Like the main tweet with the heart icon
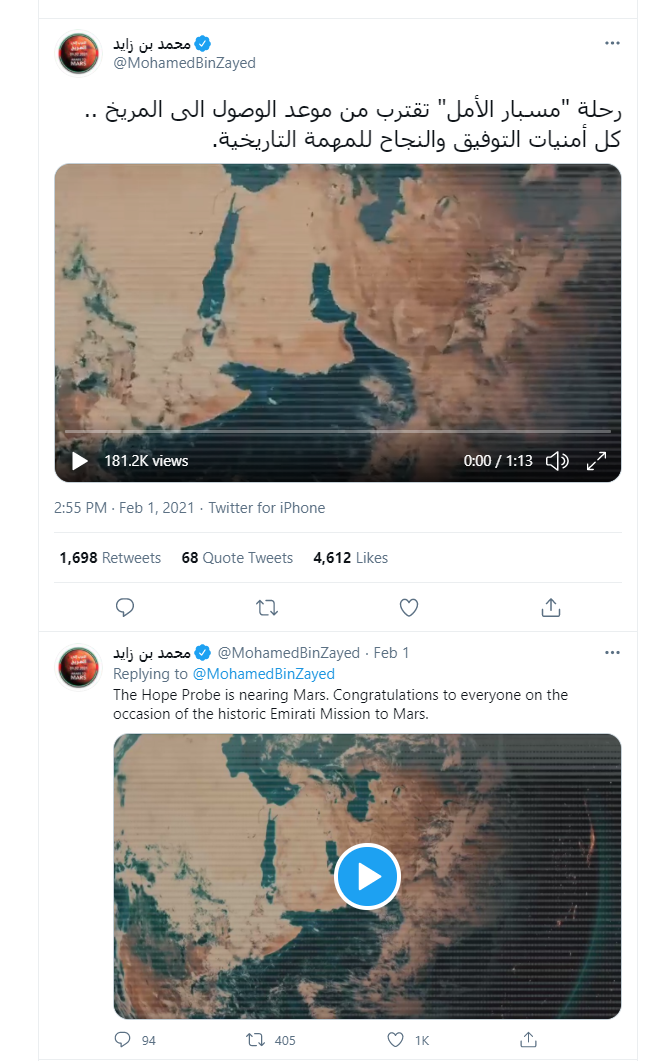Image resolution: width=660 pixels, height=1061 pixels. [408, 607]
